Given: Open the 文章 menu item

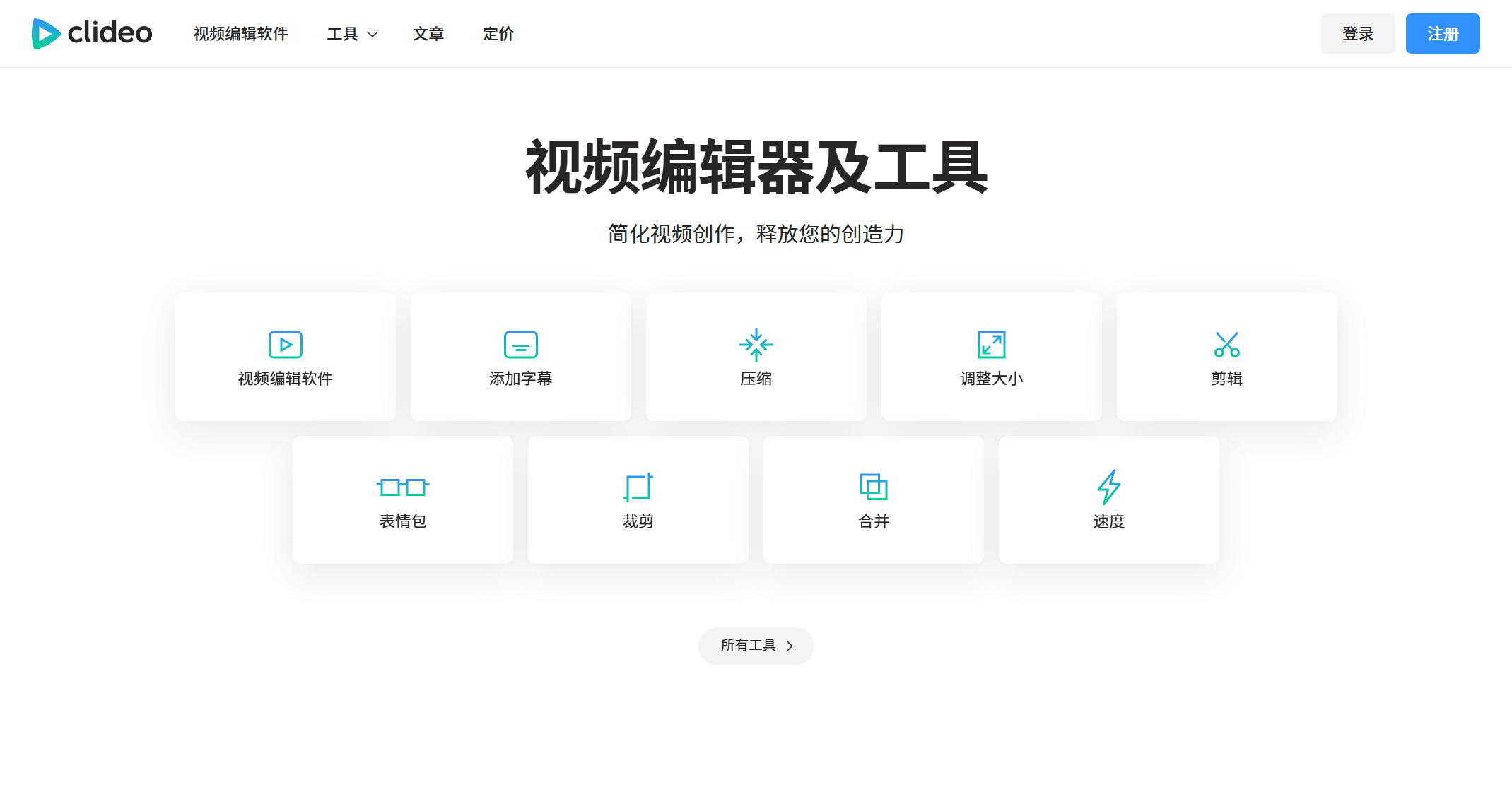Looking at the screenshot, I should [x=428, y=33].
